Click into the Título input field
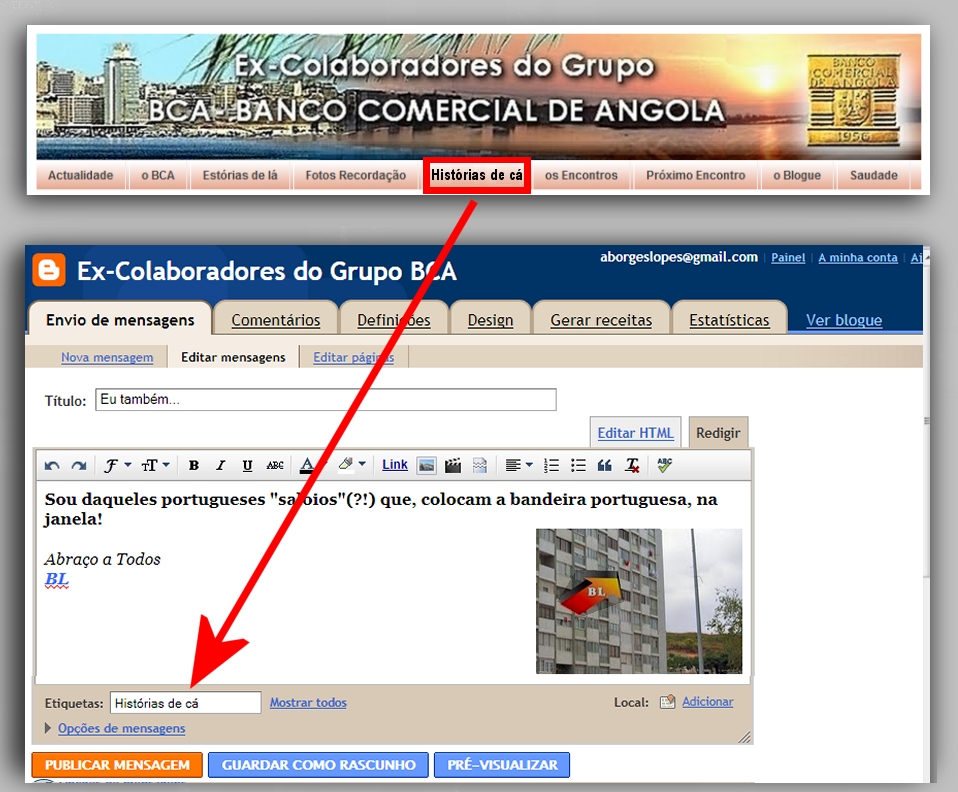 326,400
